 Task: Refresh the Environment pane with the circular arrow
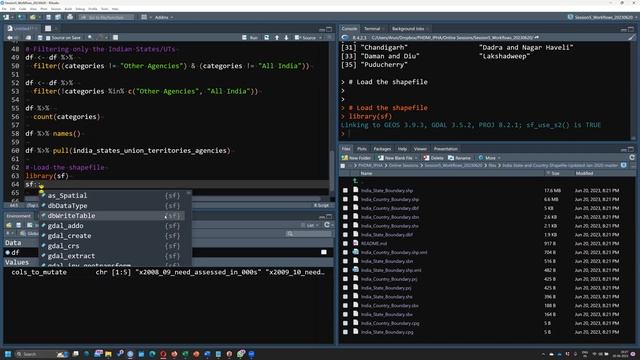click(327, 225)
